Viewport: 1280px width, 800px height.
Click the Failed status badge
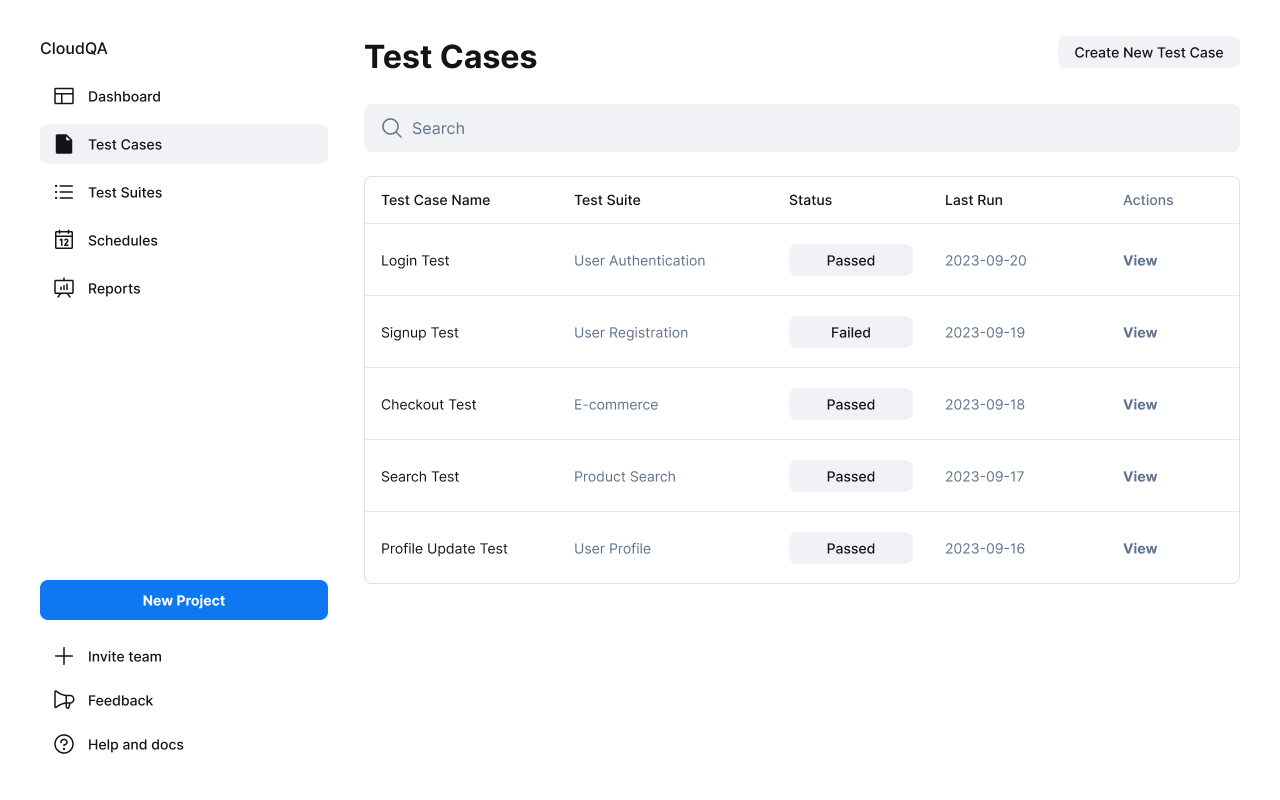pyautogui.click(x=851, y=332)
